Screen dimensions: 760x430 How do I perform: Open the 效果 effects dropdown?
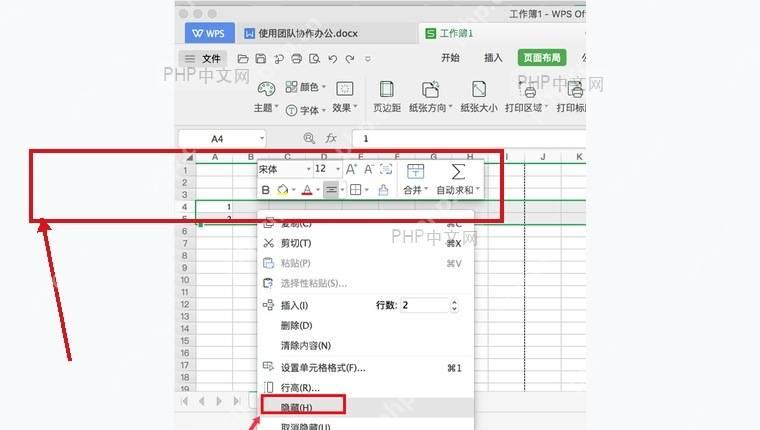tap(345, 96)
